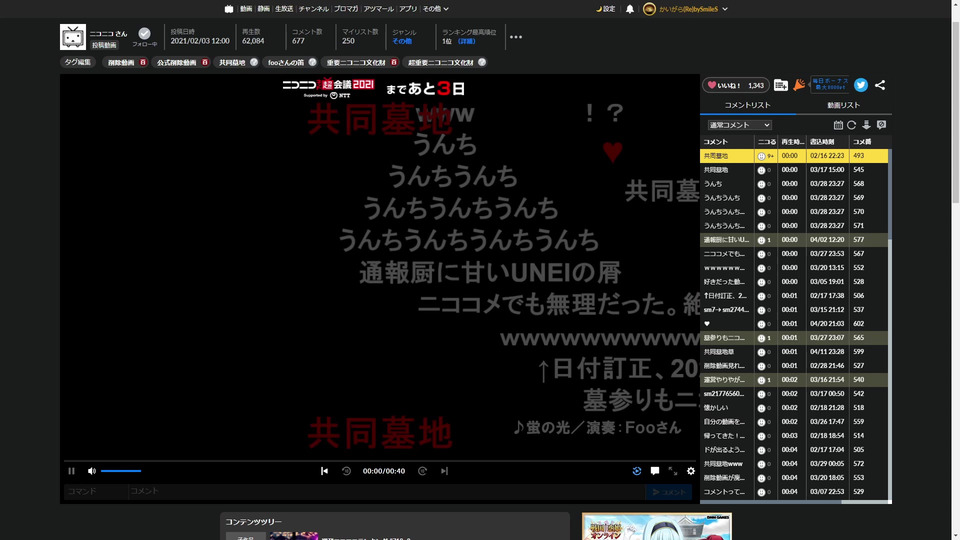Viewport: 960px width, 540px height.
Task: Click nicoru smiley on 共同墓地 row 493
Action: click(x=761, y=156)
